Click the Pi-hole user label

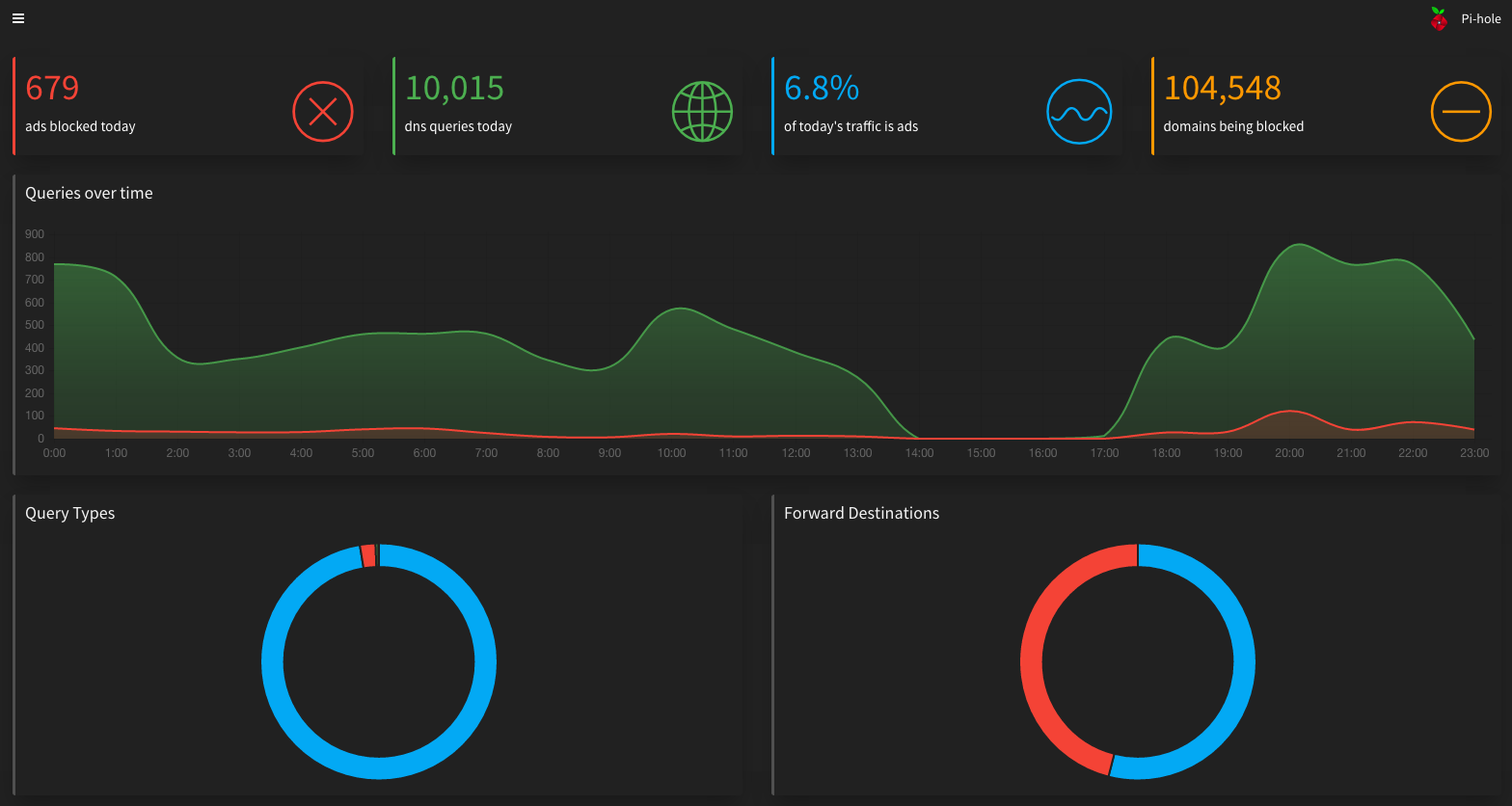pyautogui.click(x=1480, y=18)
